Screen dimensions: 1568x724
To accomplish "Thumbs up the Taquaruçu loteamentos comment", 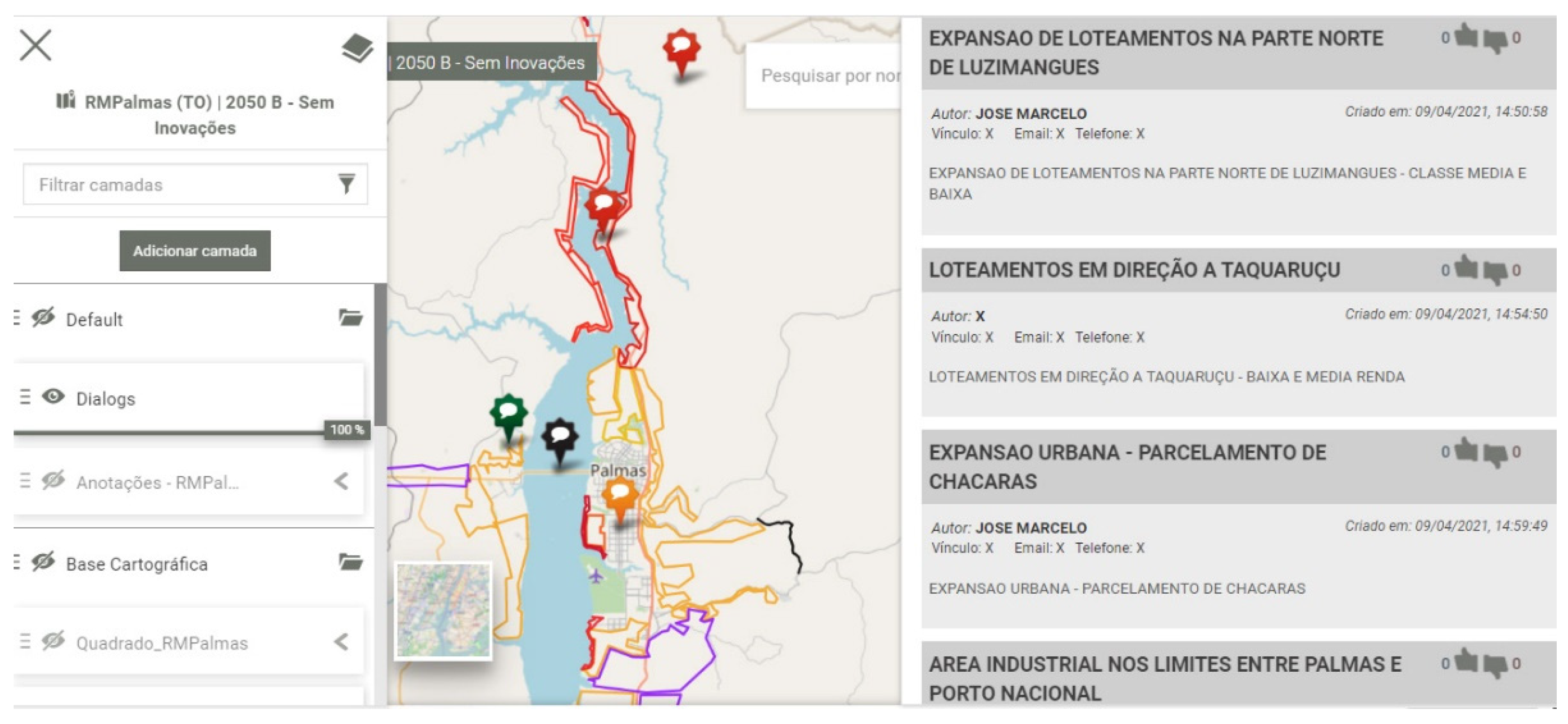I will tap(1466, 268).
